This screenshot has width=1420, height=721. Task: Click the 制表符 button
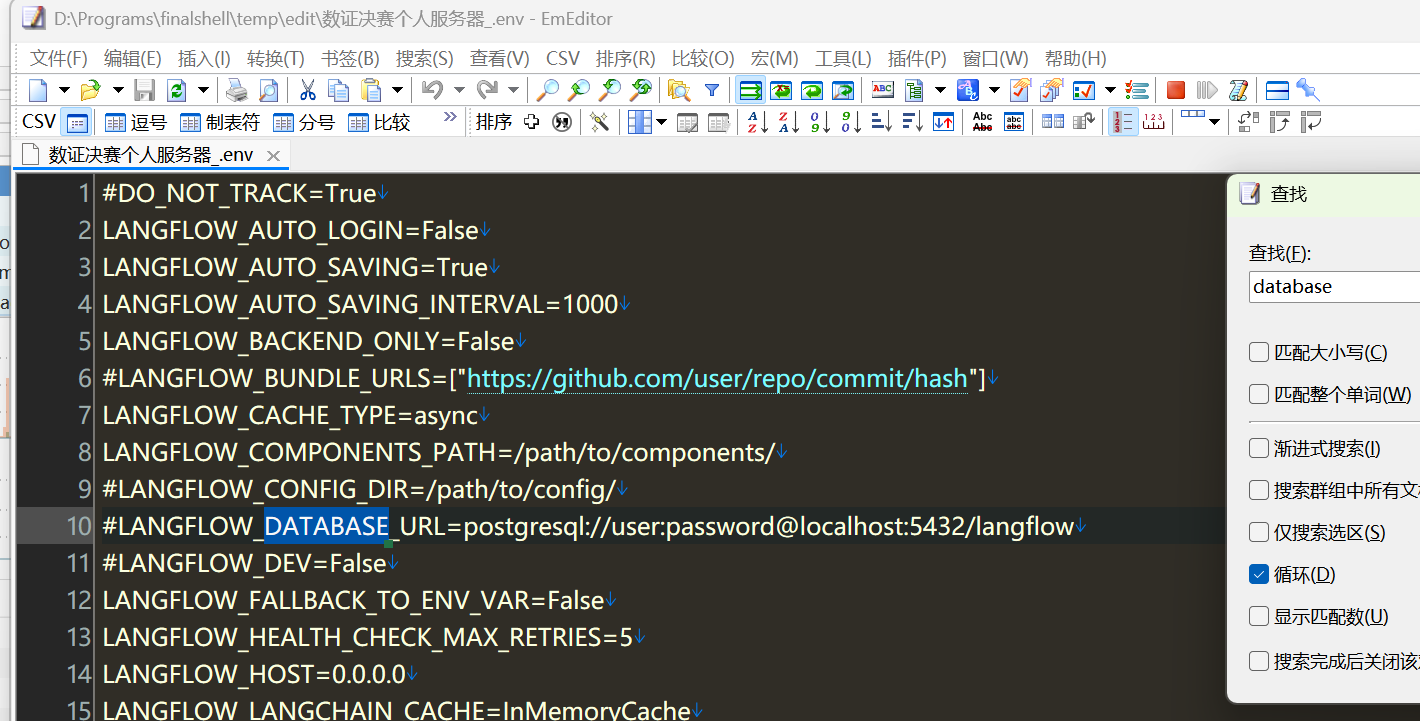(x=220, y=122)
